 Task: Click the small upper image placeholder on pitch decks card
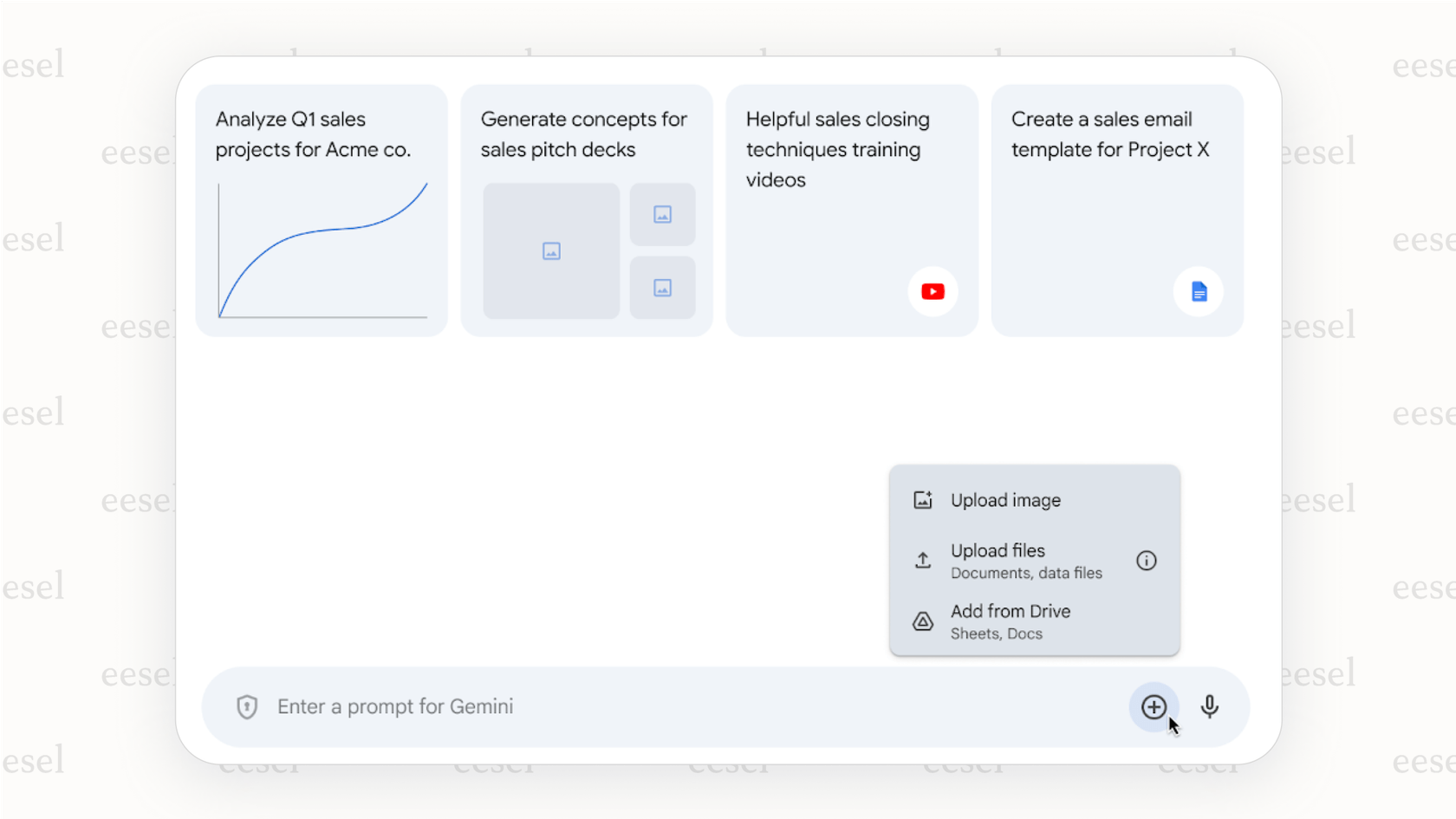pos(662,214)
